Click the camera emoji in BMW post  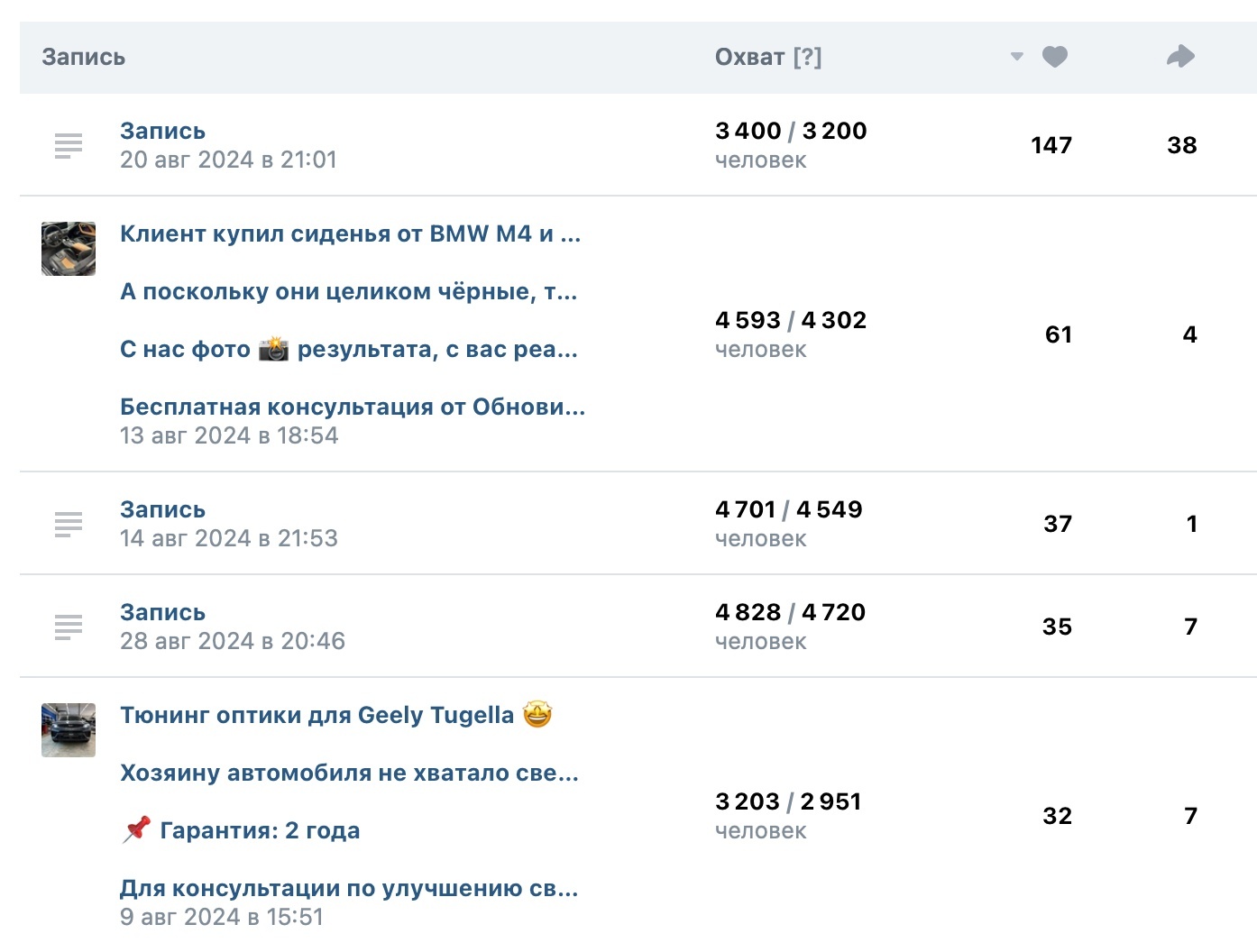(274, 349)
